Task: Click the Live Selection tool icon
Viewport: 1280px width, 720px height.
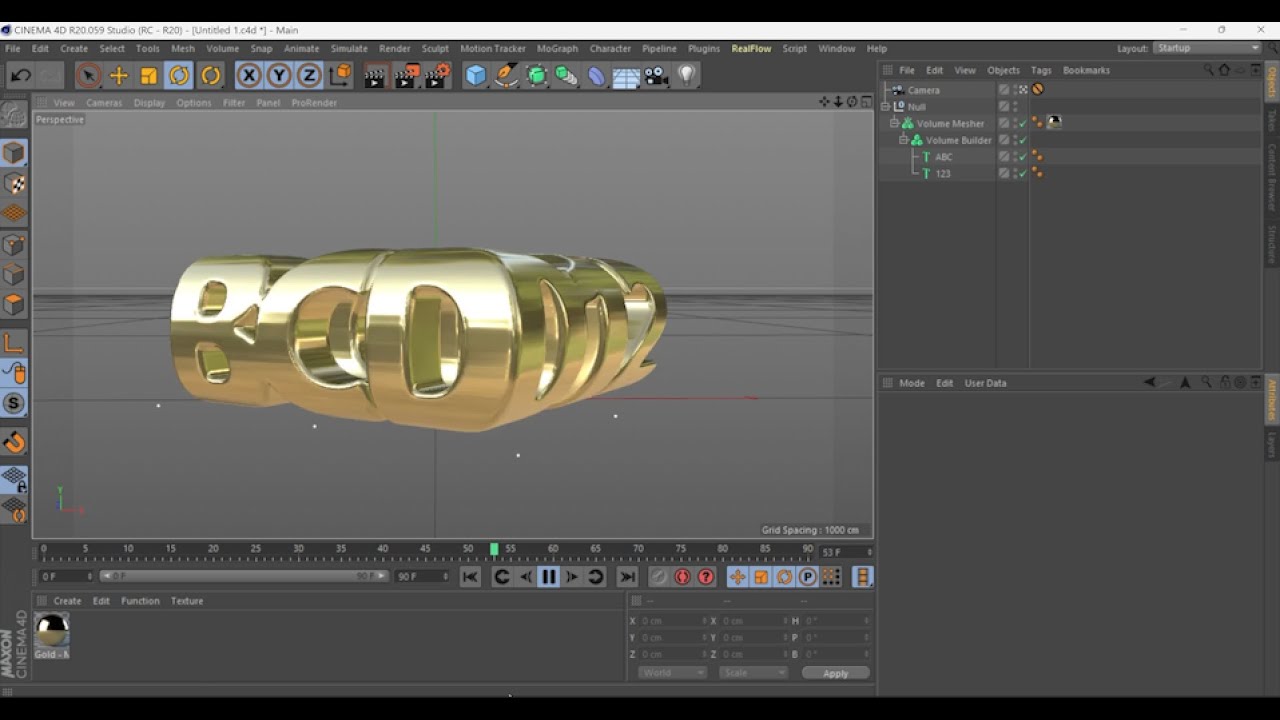Action: 88,76
